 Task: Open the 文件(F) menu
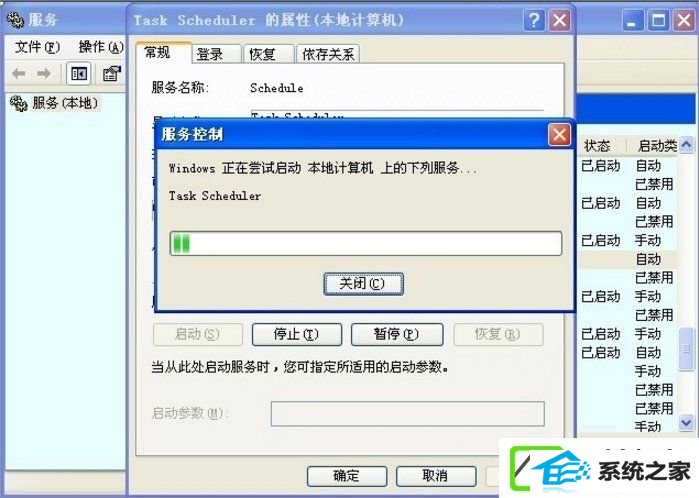[x=37, y=47]
